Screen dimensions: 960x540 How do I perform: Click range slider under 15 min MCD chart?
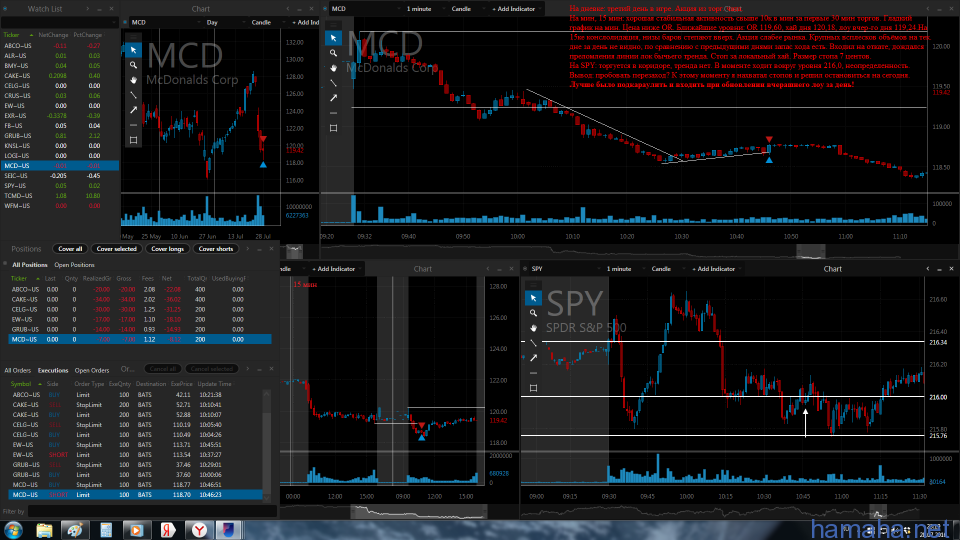[x=419, y=511]
